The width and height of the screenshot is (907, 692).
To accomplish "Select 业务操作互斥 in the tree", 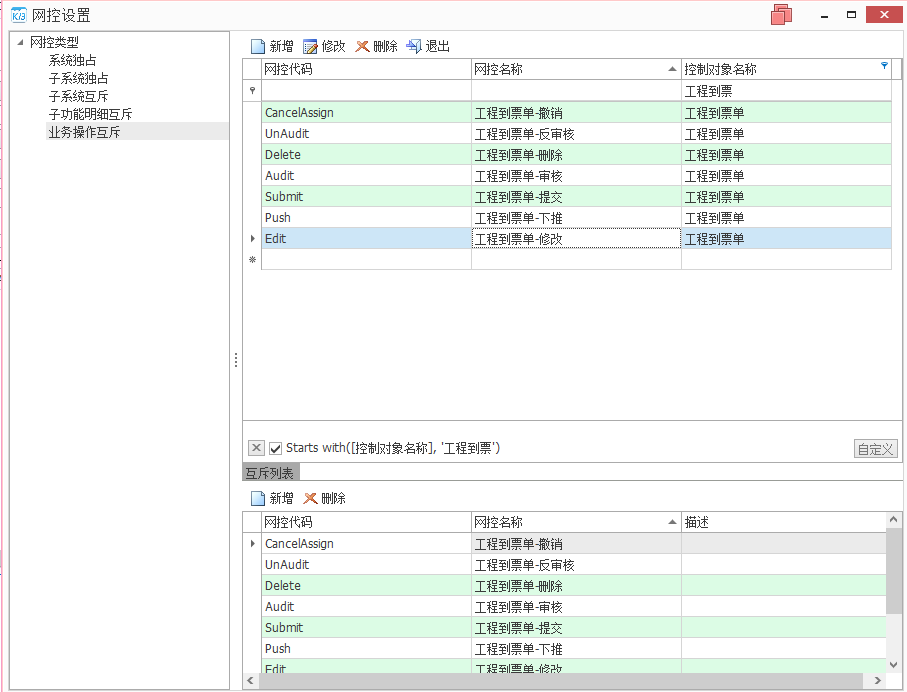I will click(84, 132).
